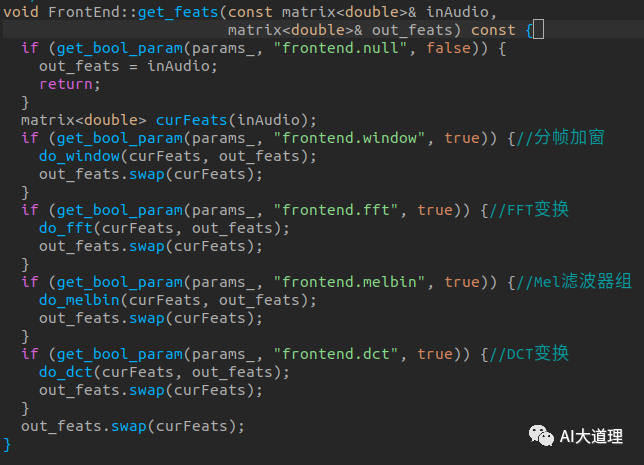Click the //Mel滤波器组 comment
Screen dimensions: 644x465
[x=574, y=281]
